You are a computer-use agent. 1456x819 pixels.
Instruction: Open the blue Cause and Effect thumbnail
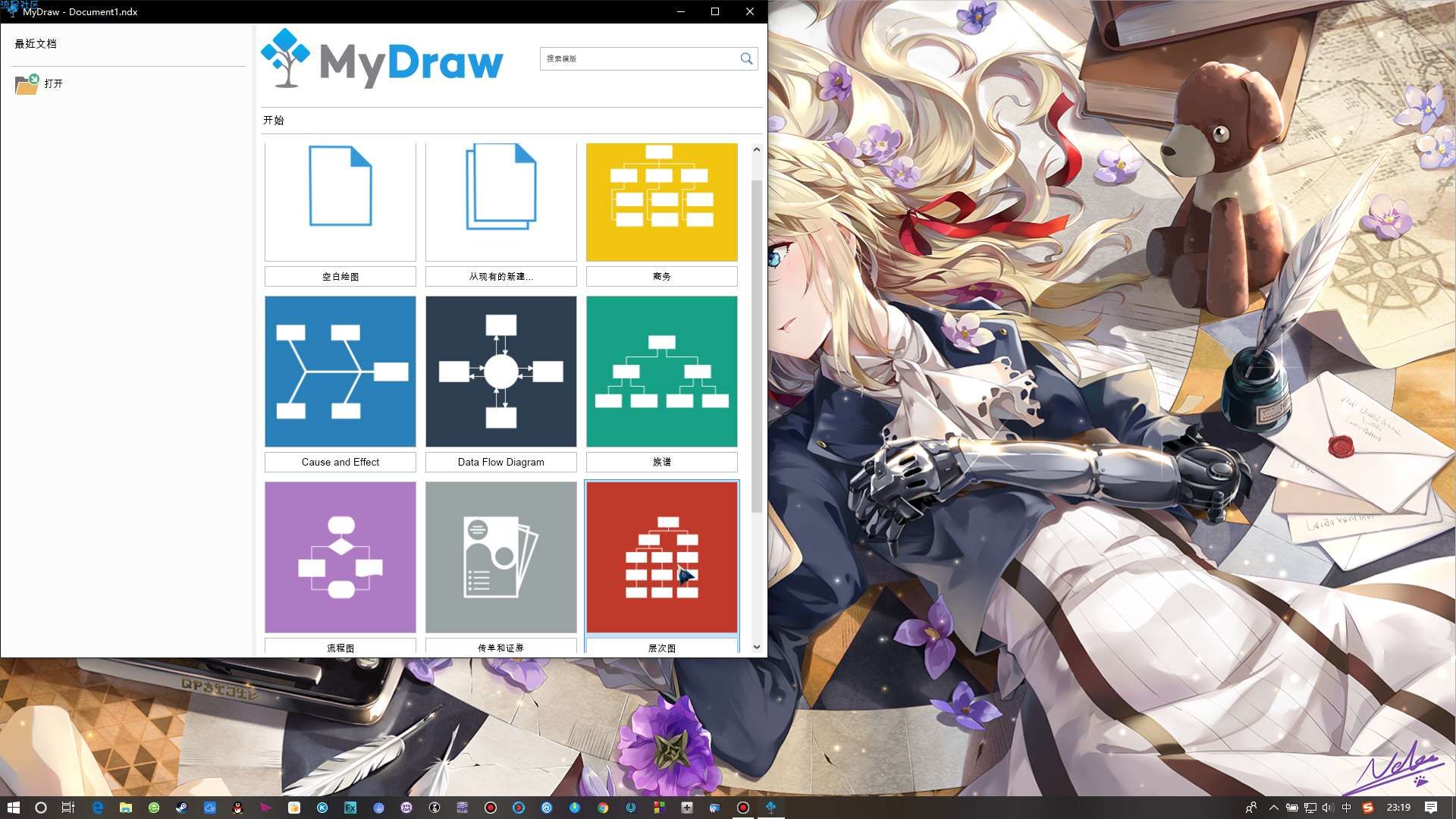point(340,372)
